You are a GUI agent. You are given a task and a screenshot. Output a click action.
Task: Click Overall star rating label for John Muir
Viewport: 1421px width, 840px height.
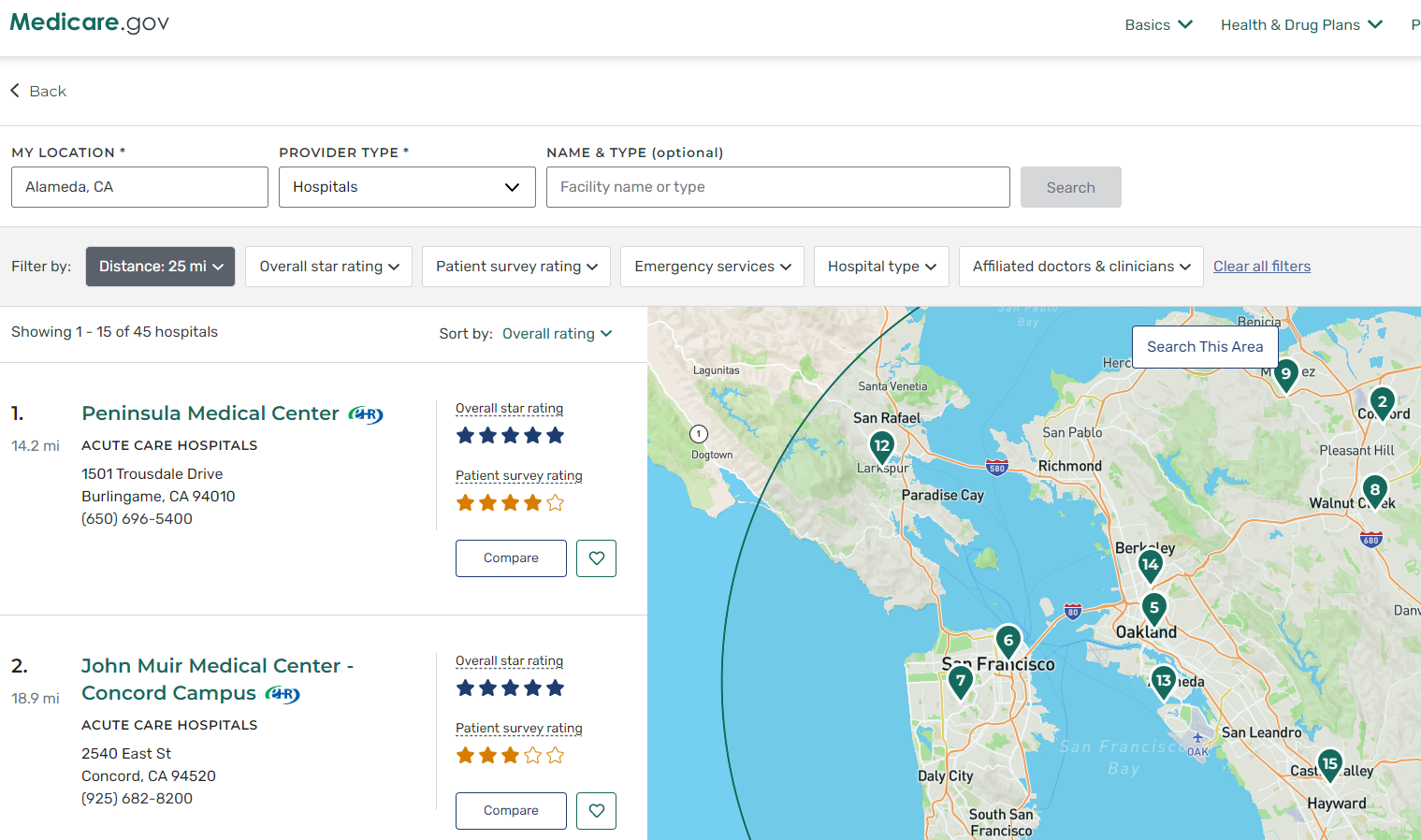click(509, 661)
